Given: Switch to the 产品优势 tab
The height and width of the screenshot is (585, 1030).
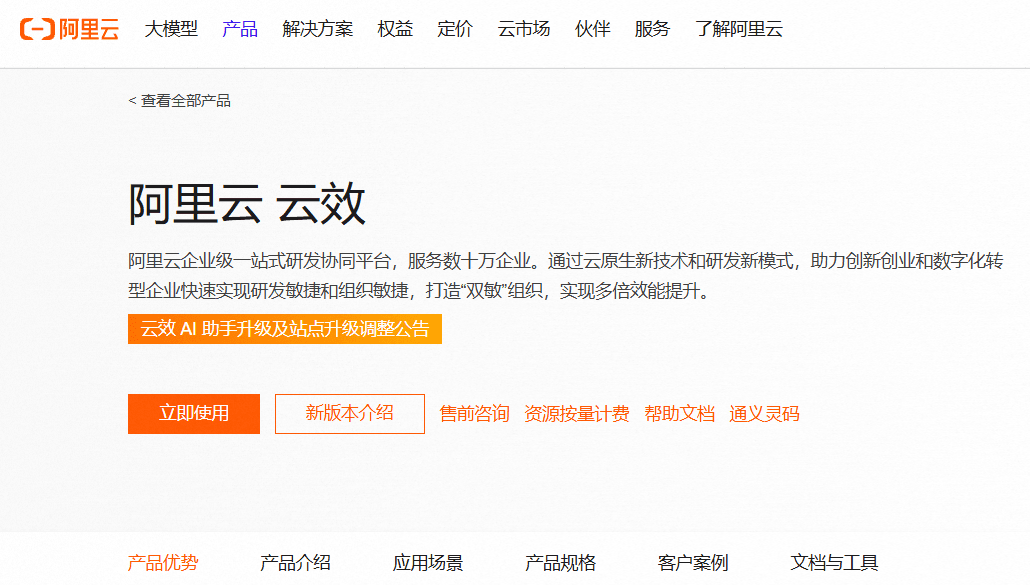Looking at the screenshot, I should pos(163,563).
